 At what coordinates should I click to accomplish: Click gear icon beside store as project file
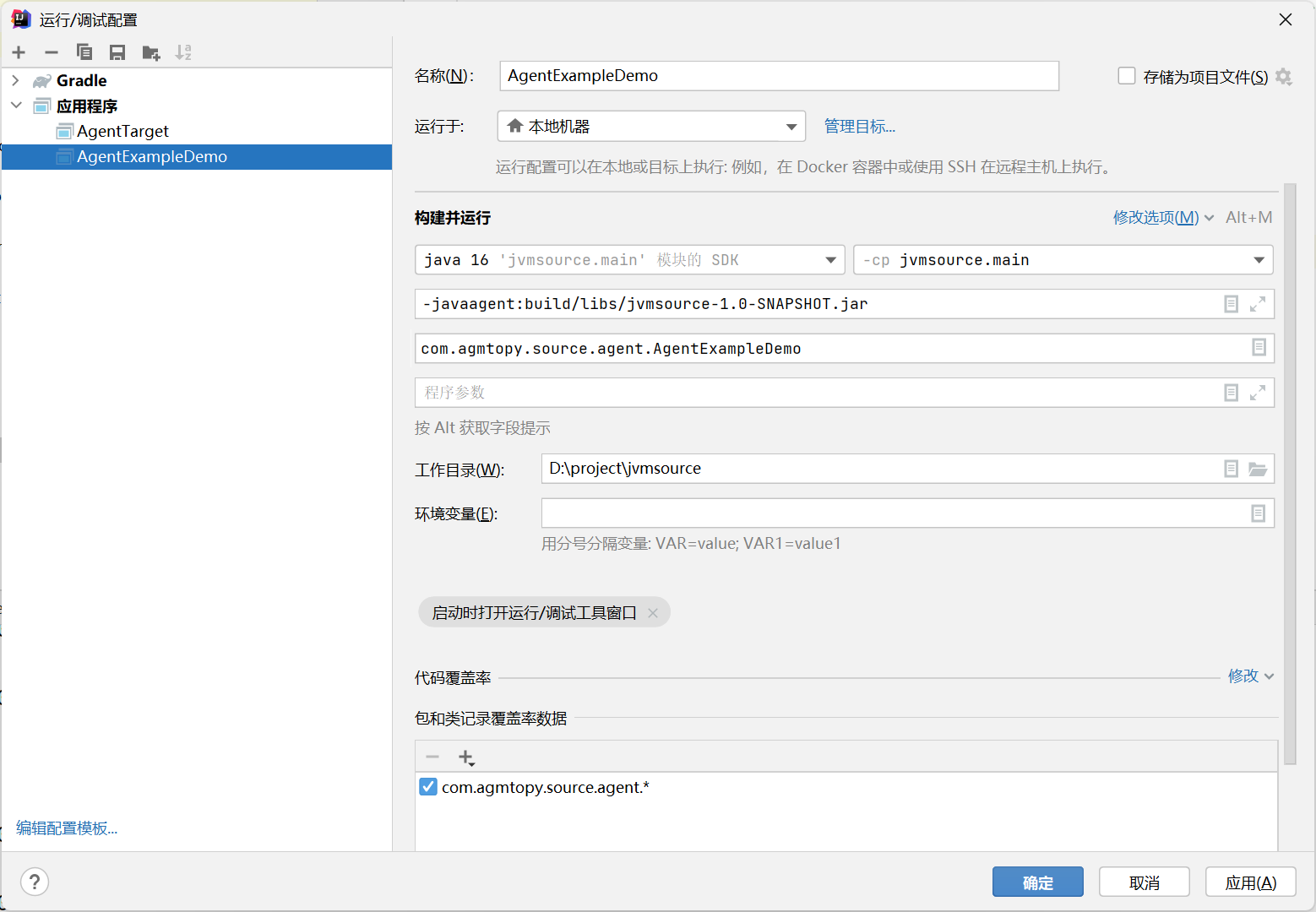pos(1284,77)
